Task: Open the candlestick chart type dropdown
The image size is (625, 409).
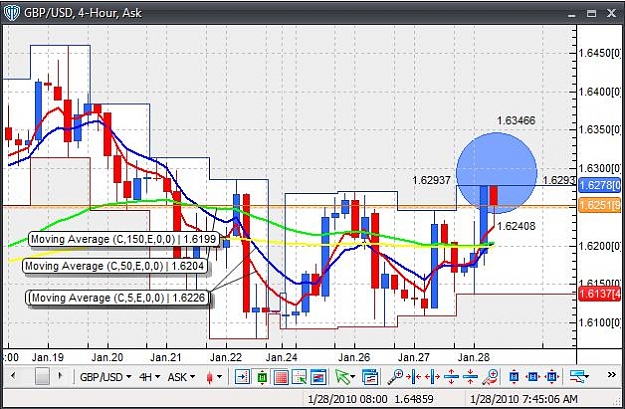Action: tap(214, 376)
